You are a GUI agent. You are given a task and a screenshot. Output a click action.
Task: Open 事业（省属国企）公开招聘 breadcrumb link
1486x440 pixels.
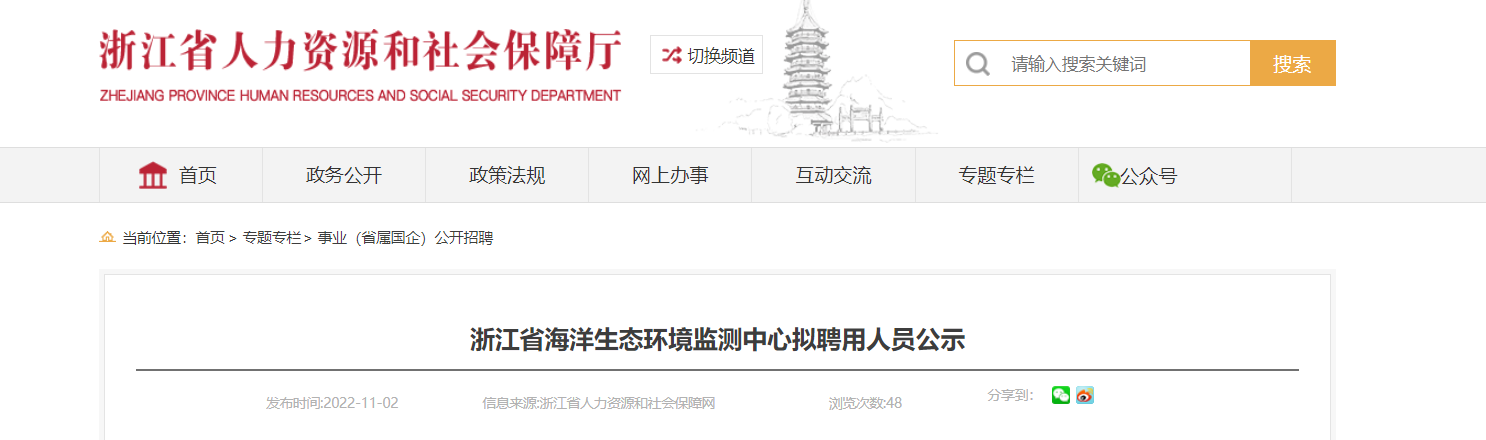[x=405, y=238]
